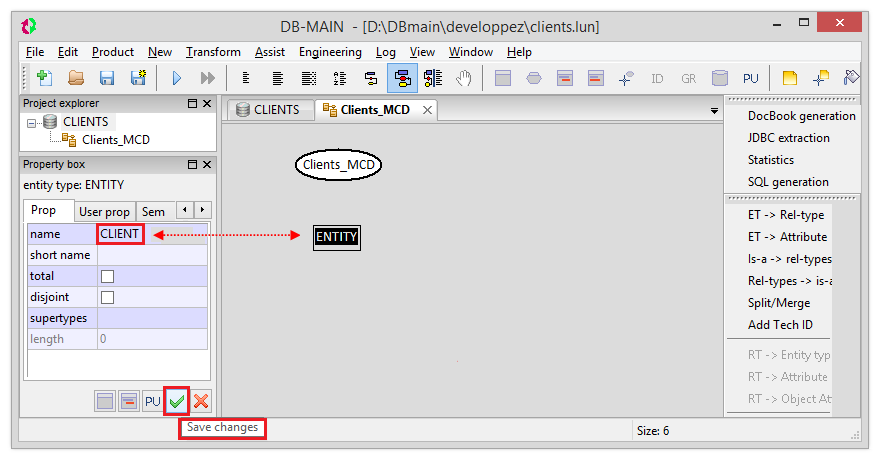Viewport: 878px width, 458px height.
Task: Toggle the total checkbox
Action: pyautogui.click(x=107, y=276)
